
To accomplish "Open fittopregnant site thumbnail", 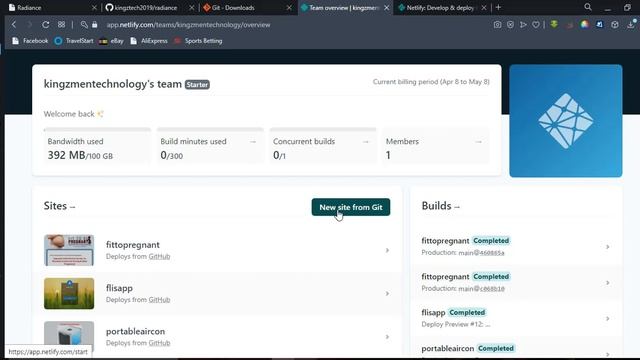I will (69, 250).
